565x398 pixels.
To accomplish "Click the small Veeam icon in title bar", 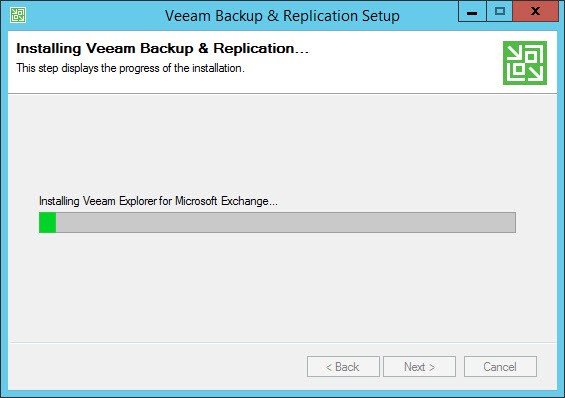I will point(18,15).
